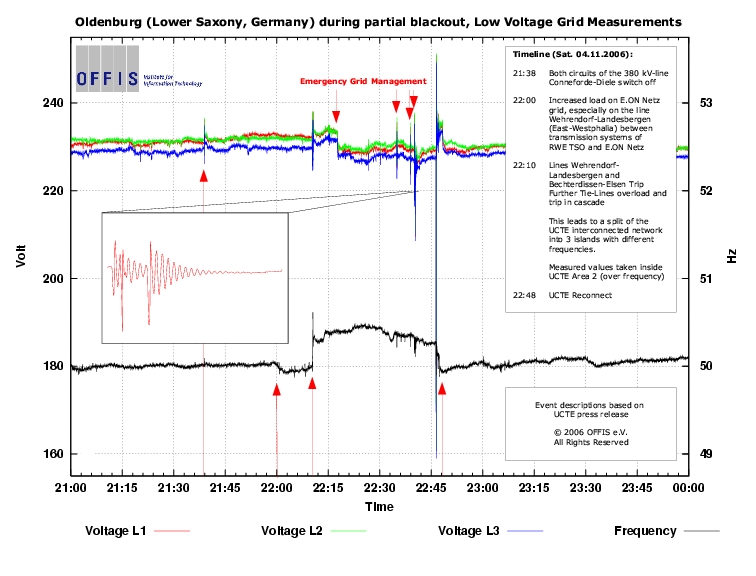The height and width of the screenshot is (576, 756).
Task: Click the 21:00 tick on the time axis
Action: click(70, 487)
